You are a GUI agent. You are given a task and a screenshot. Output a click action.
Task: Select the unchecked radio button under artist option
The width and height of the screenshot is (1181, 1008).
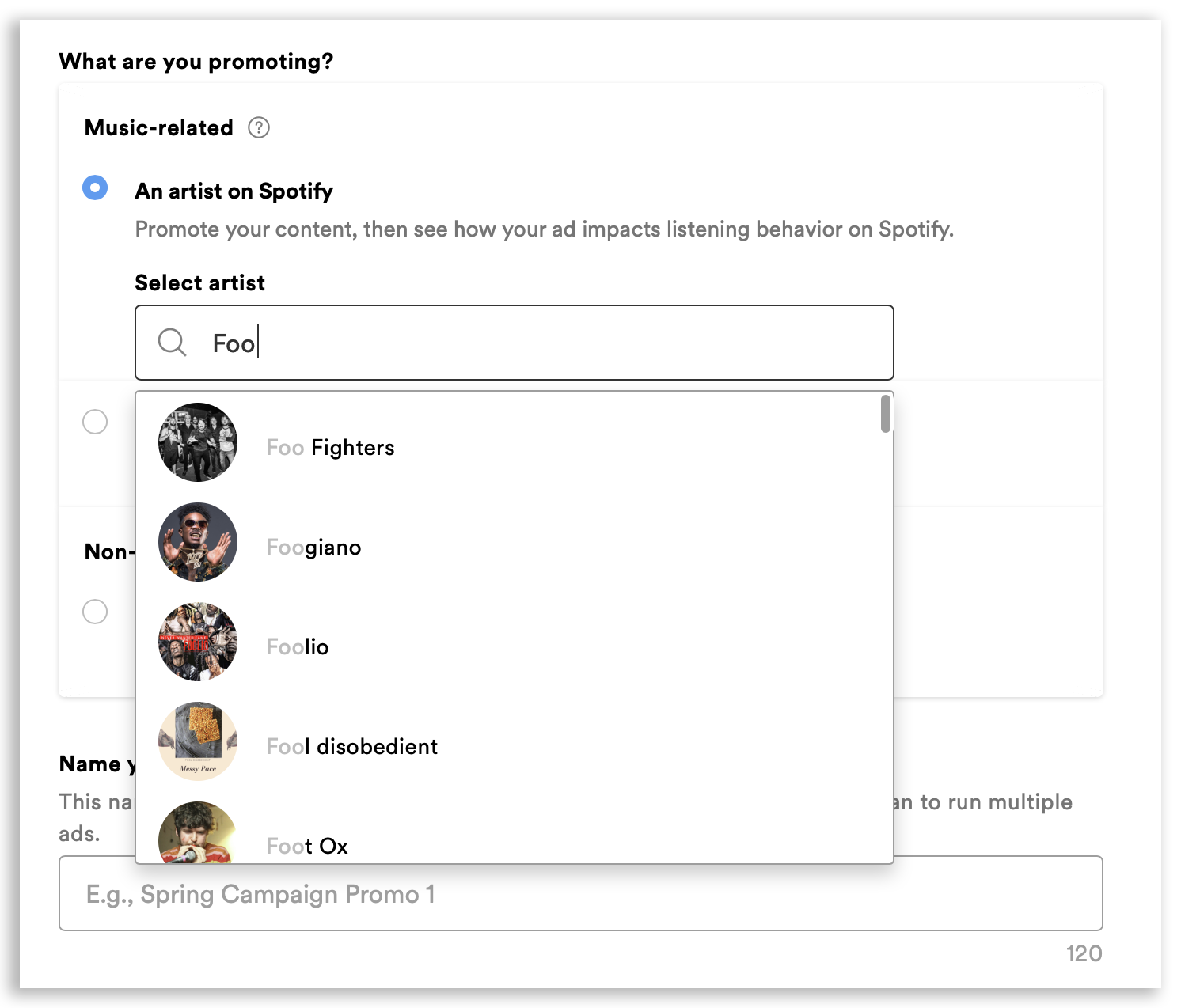tap(95, 422)
